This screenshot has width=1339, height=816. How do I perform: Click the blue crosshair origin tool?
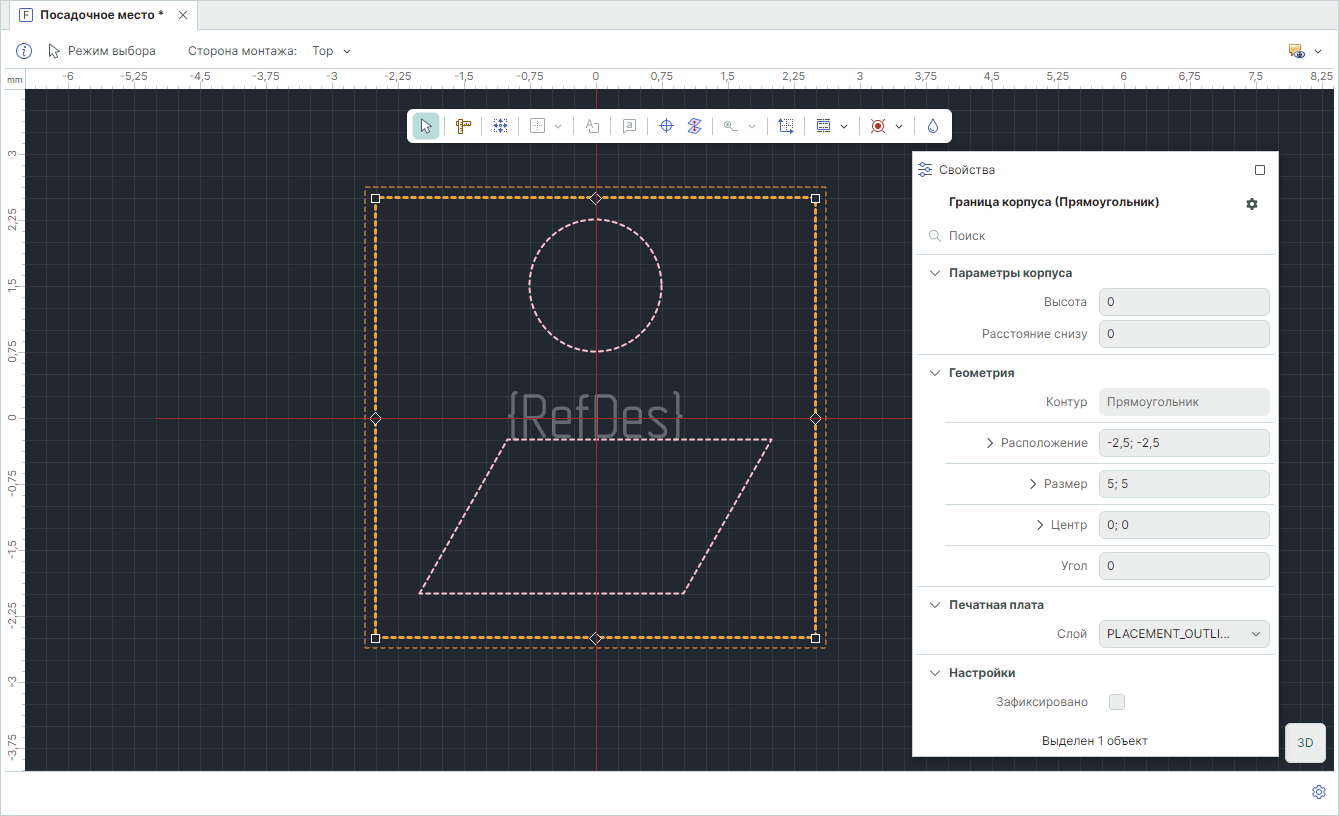666,126
